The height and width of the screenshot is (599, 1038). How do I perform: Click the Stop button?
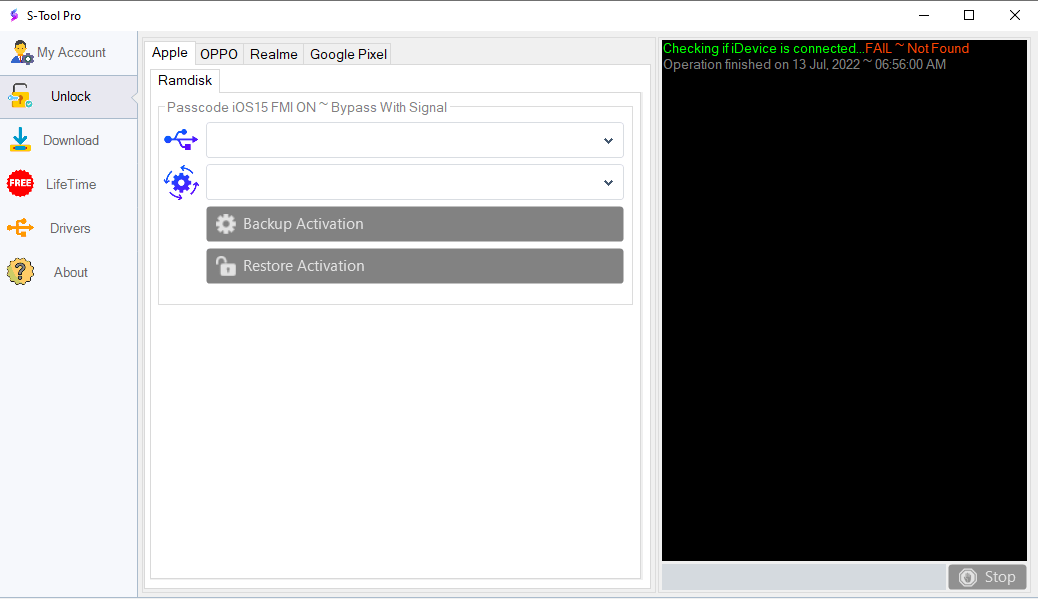(x=987, y=576)
